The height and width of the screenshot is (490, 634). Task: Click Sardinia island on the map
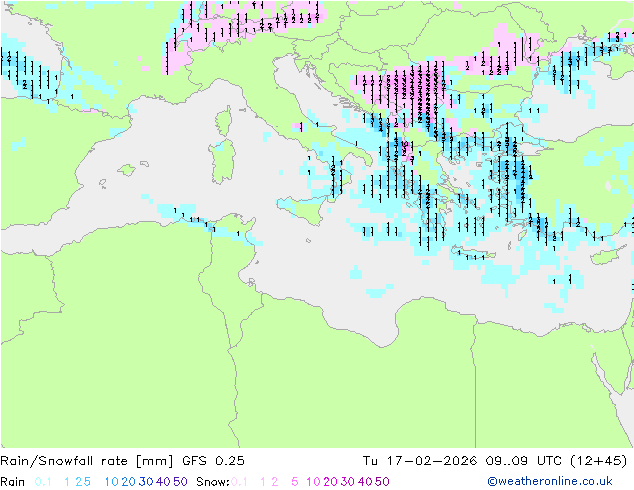coord(222,162)
